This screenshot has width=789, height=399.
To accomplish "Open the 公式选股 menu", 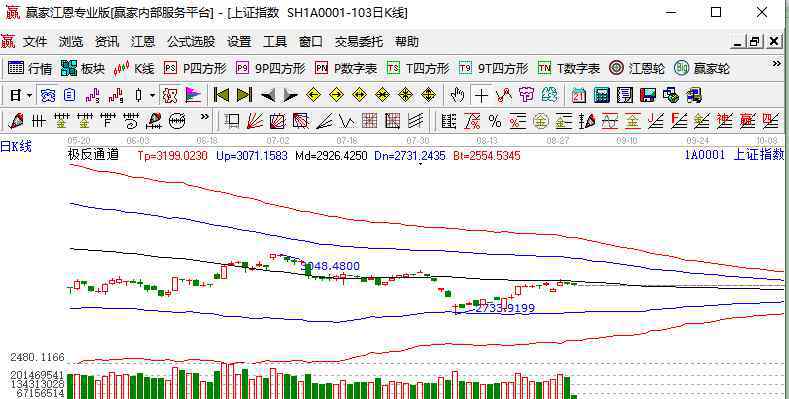I will (x=191, y=42).
